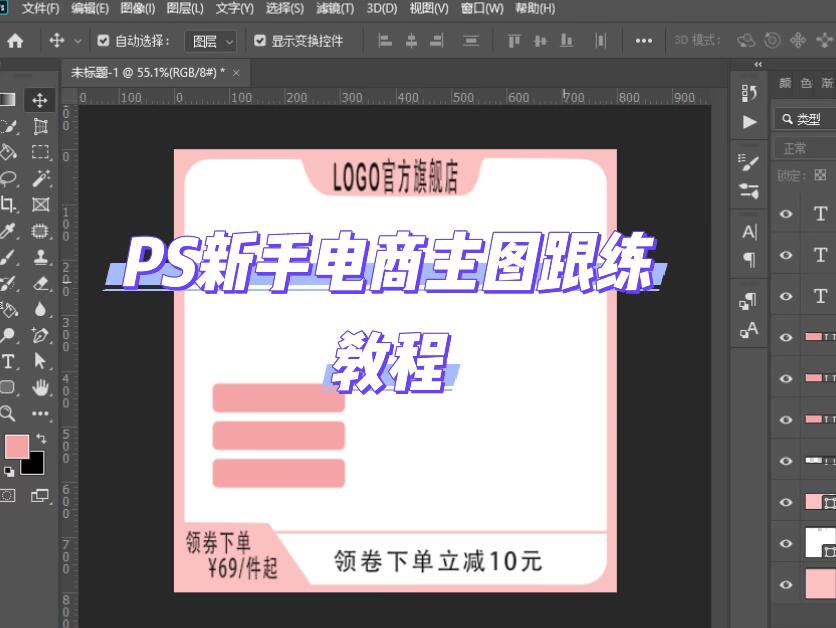This screenshot has height=628, width=836.
Task: Align bottom edges in options bar
Action: coord(567,41)
